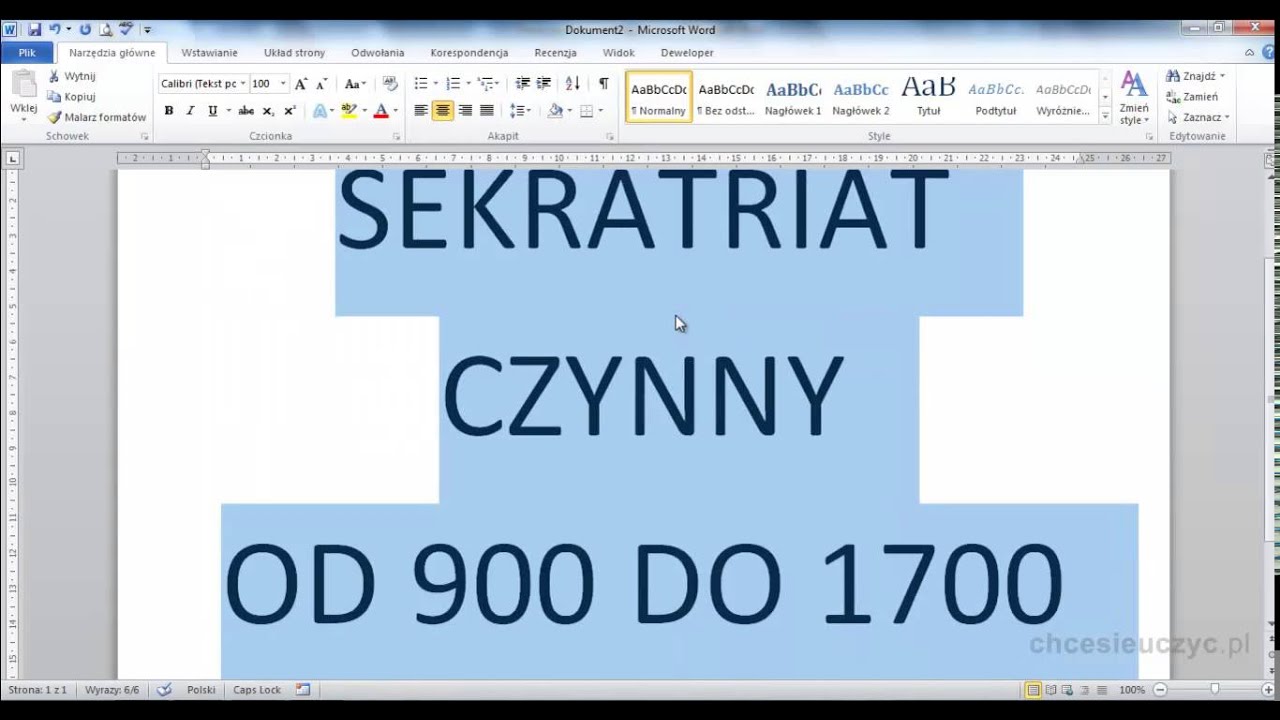Screen dimensions: 1280x720
Task: Decrease font size with the shrink font icon
Action: [321, 84]
